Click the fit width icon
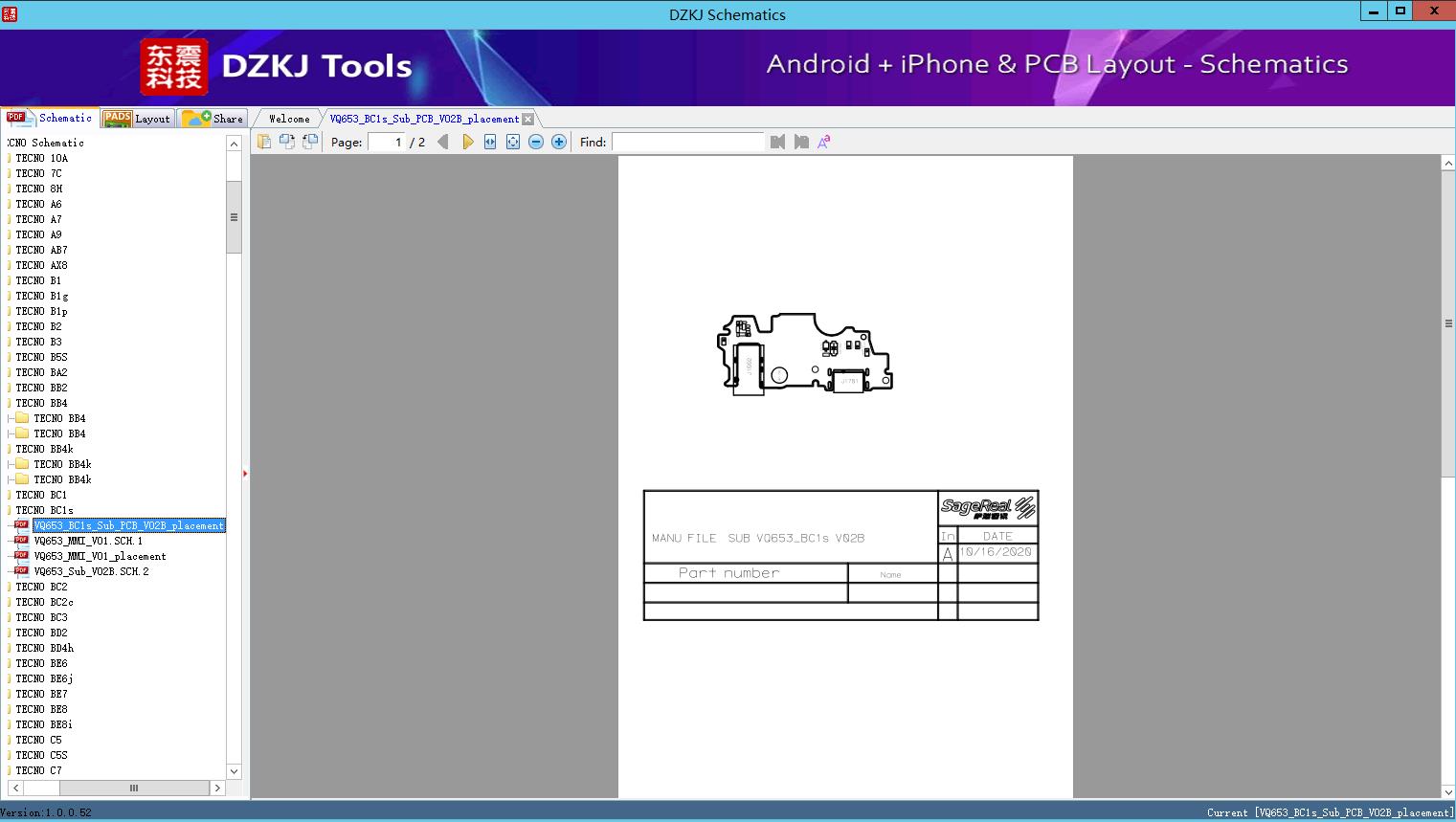This screenshot has width=1456, height=822. coord(490,142)
